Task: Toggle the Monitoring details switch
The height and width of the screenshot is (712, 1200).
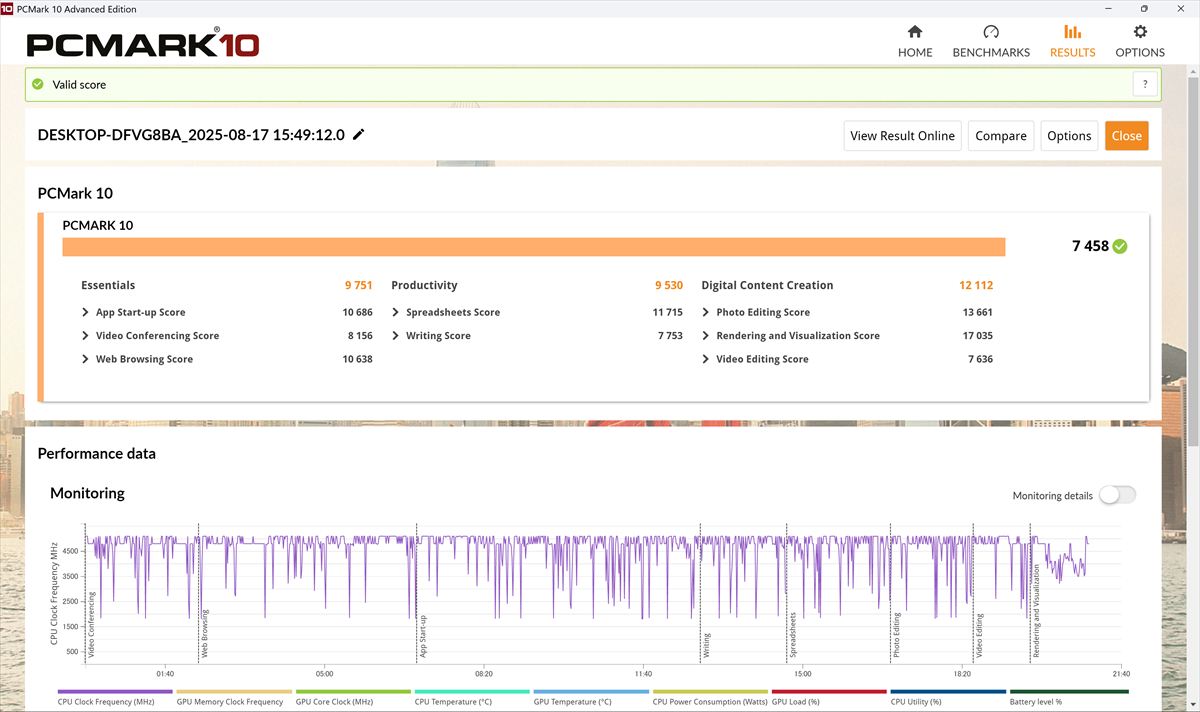Action: [x=1117, y=495]
